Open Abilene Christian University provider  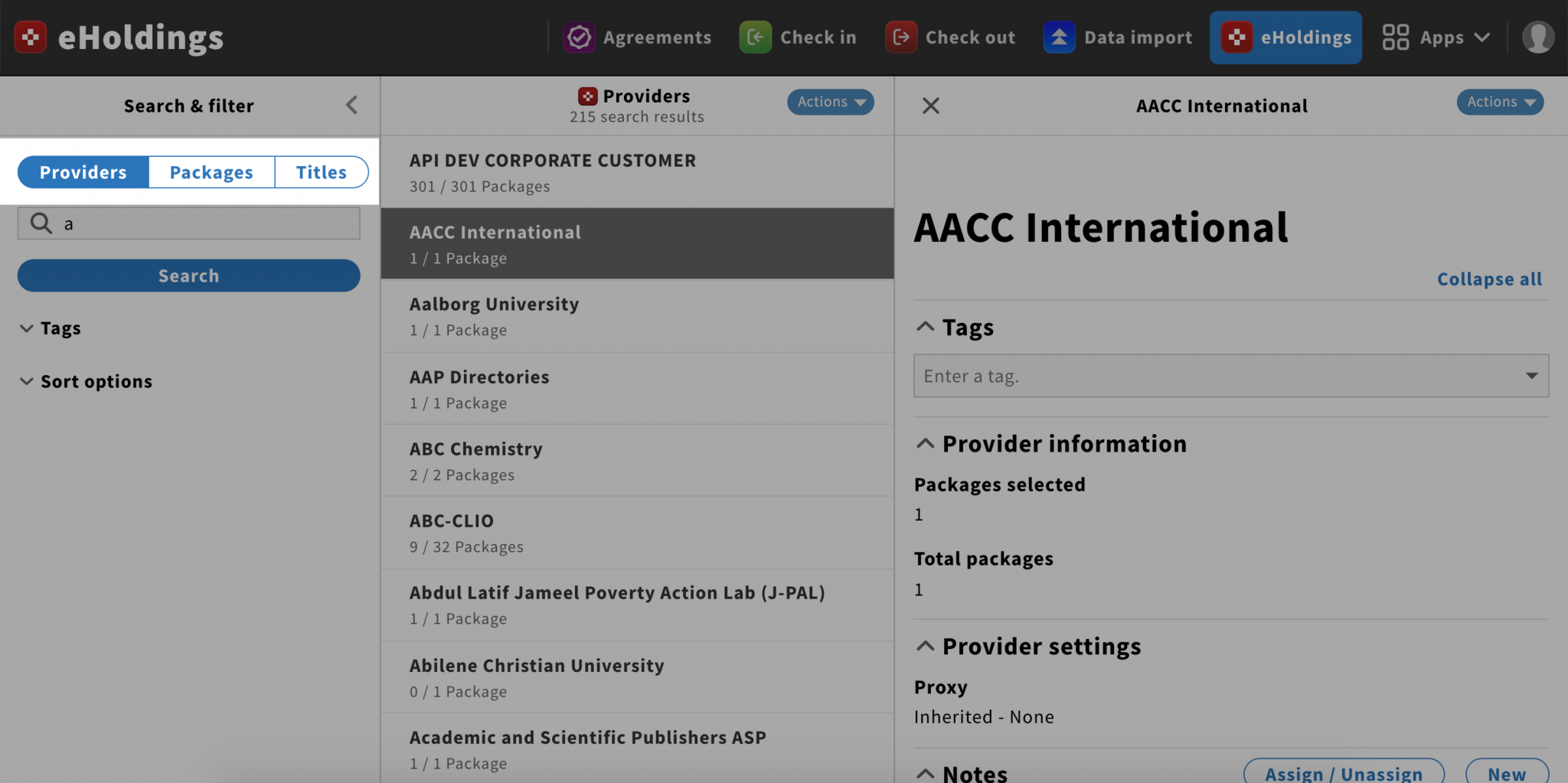[637, 677]
